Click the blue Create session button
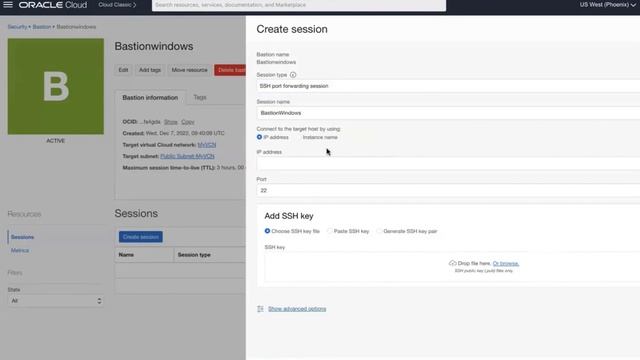 pos(141,237)
